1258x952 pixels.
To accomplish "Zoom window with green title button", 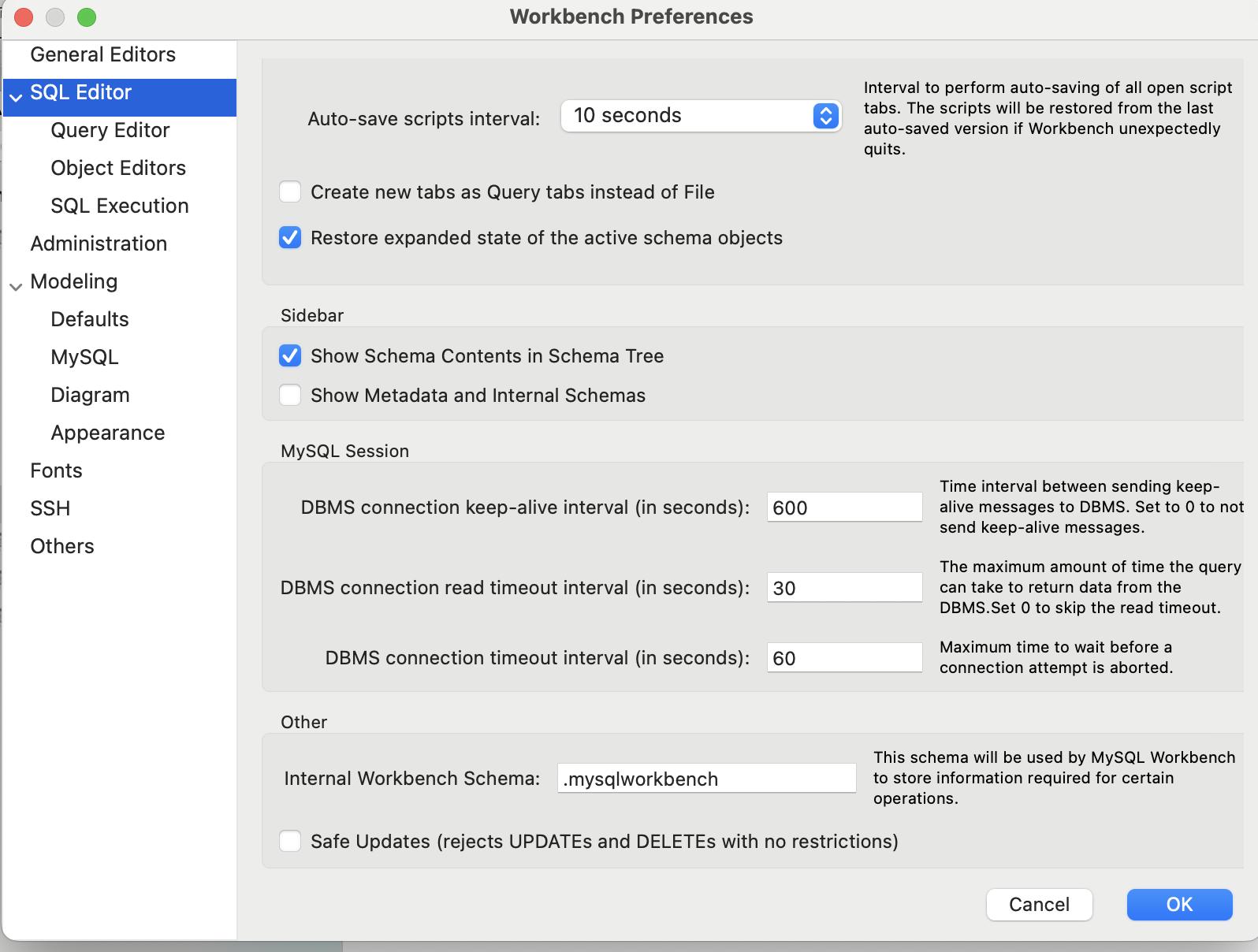I will pyautogui.click(x=87, y=17).
